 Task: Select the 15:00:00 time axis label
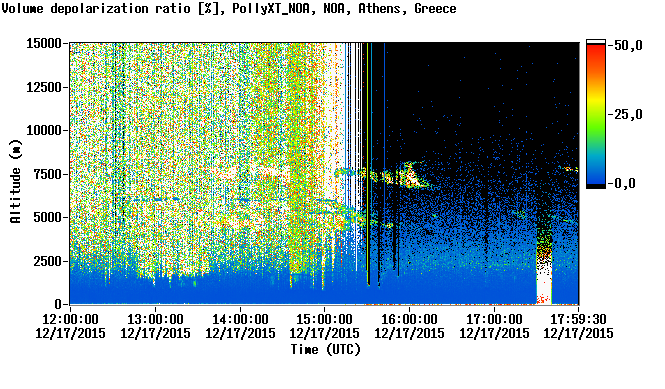point(324,319)
